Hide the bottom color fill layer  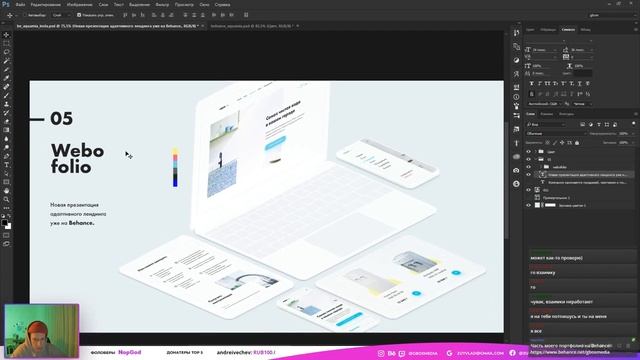pos(529,205)
